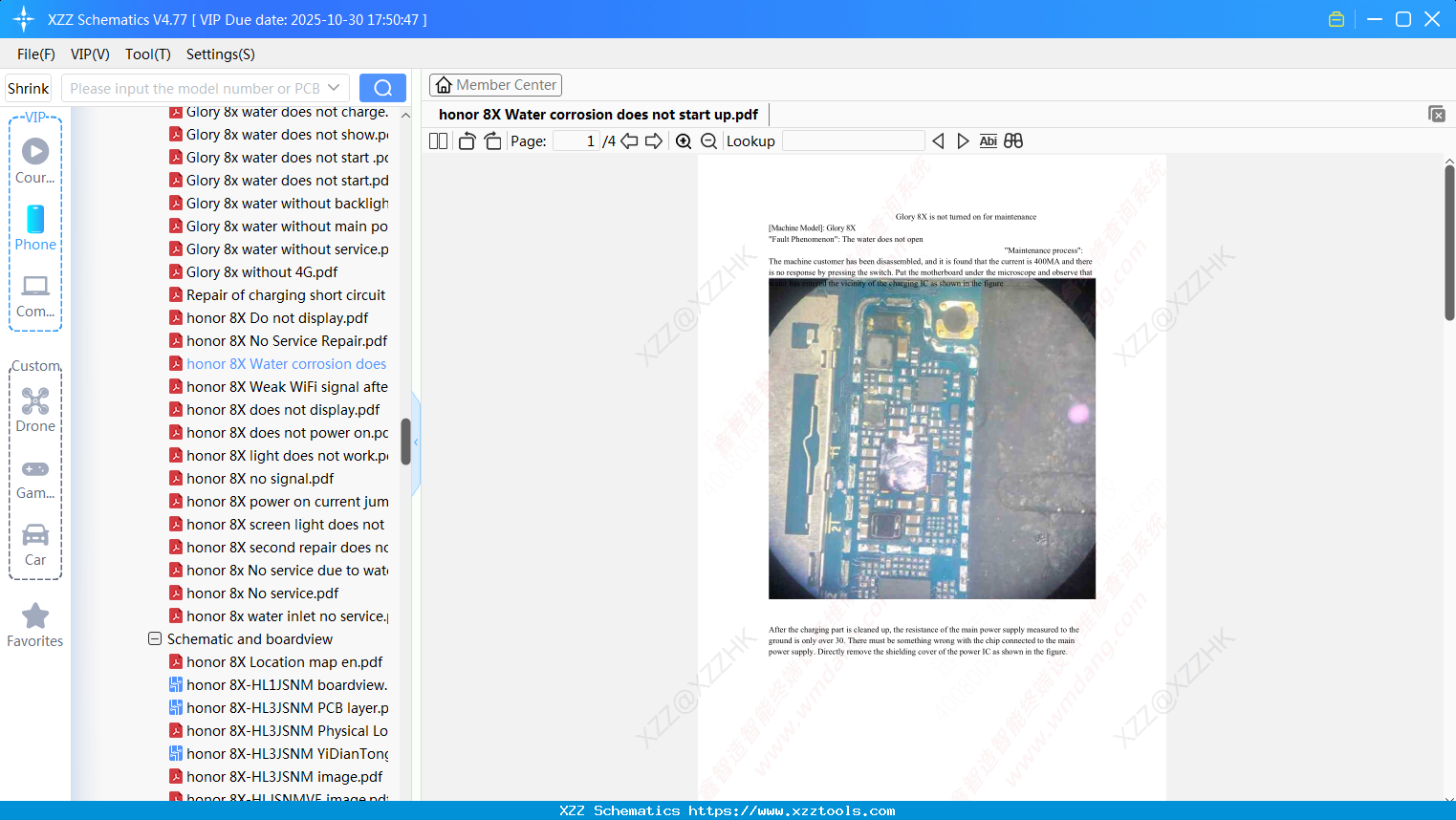Image resolution: width=1456 pixels, height=820 pixels.
Task: Click the file tree scroll-up arrow
Action: (405, 115)
